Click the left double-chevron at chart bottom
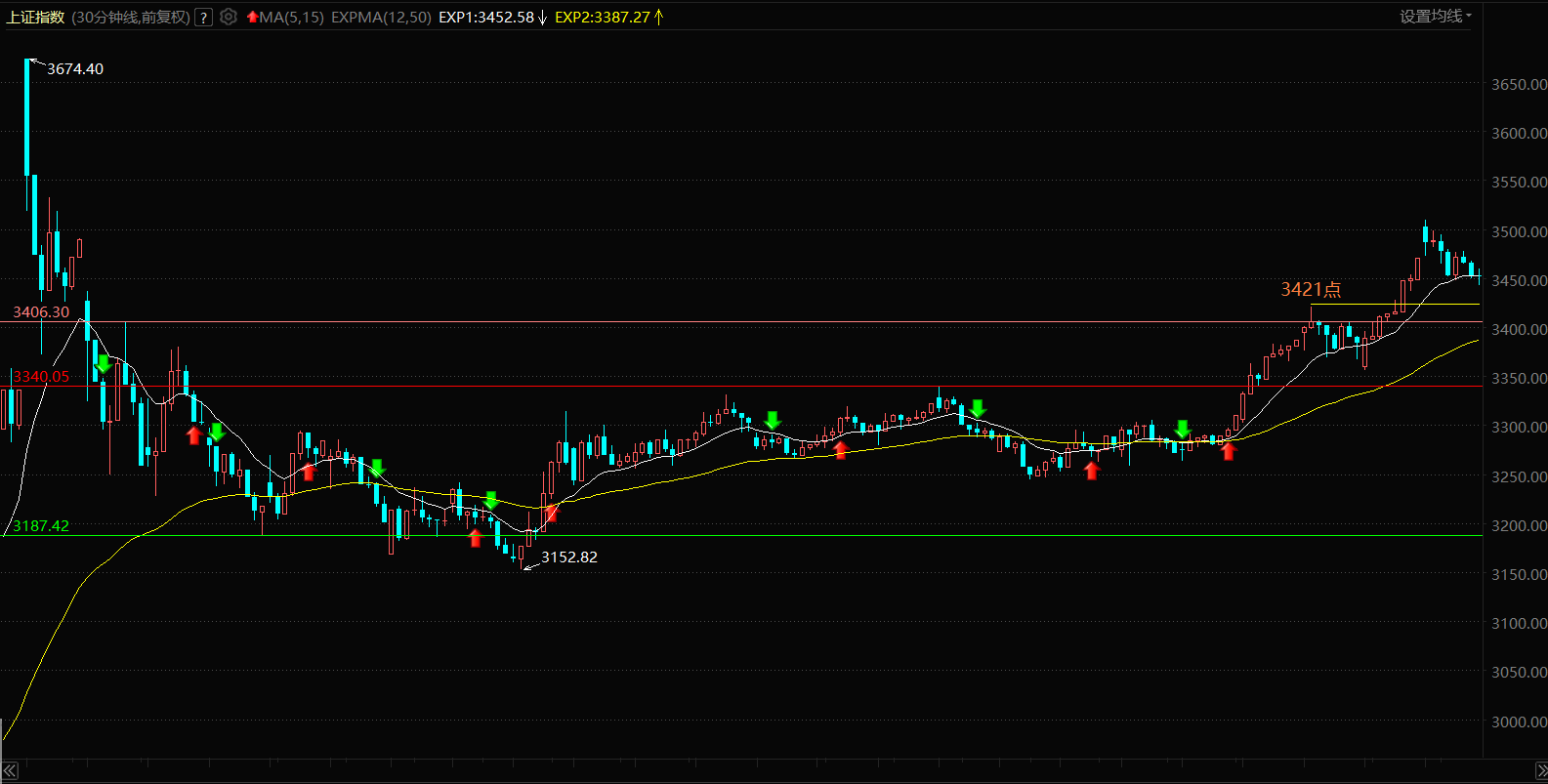Viewport: 1548px width, 784px height. [10, 771]
